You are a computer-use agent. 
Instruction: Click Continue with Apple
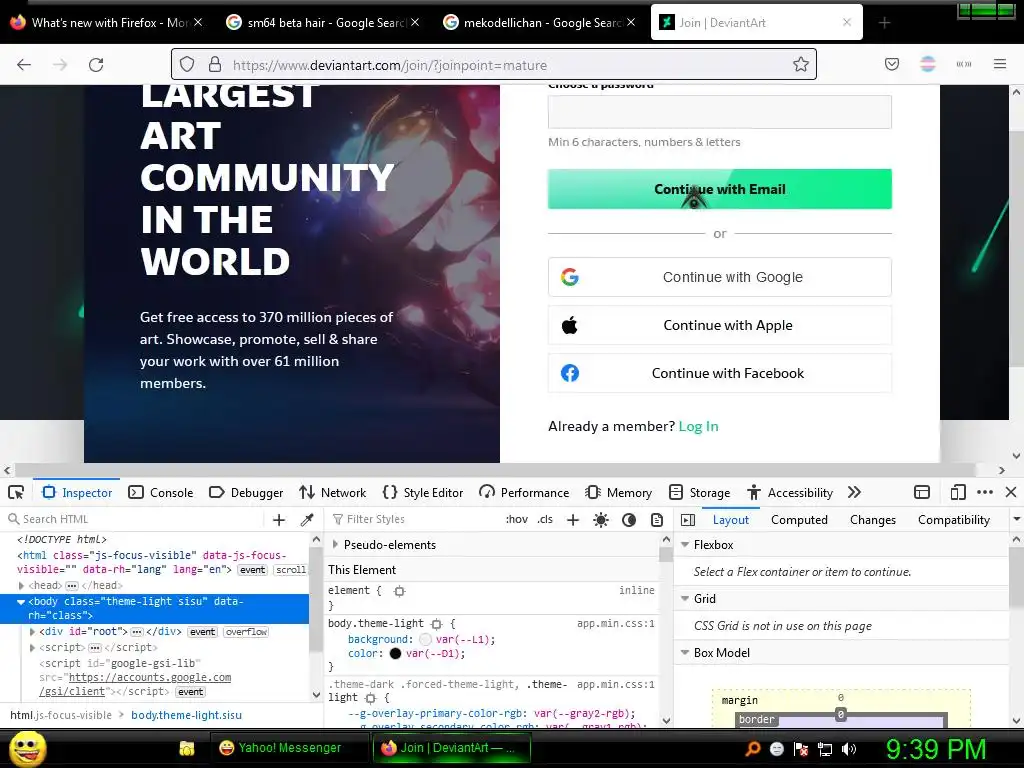pyautogui.click(x=720, y=325)
